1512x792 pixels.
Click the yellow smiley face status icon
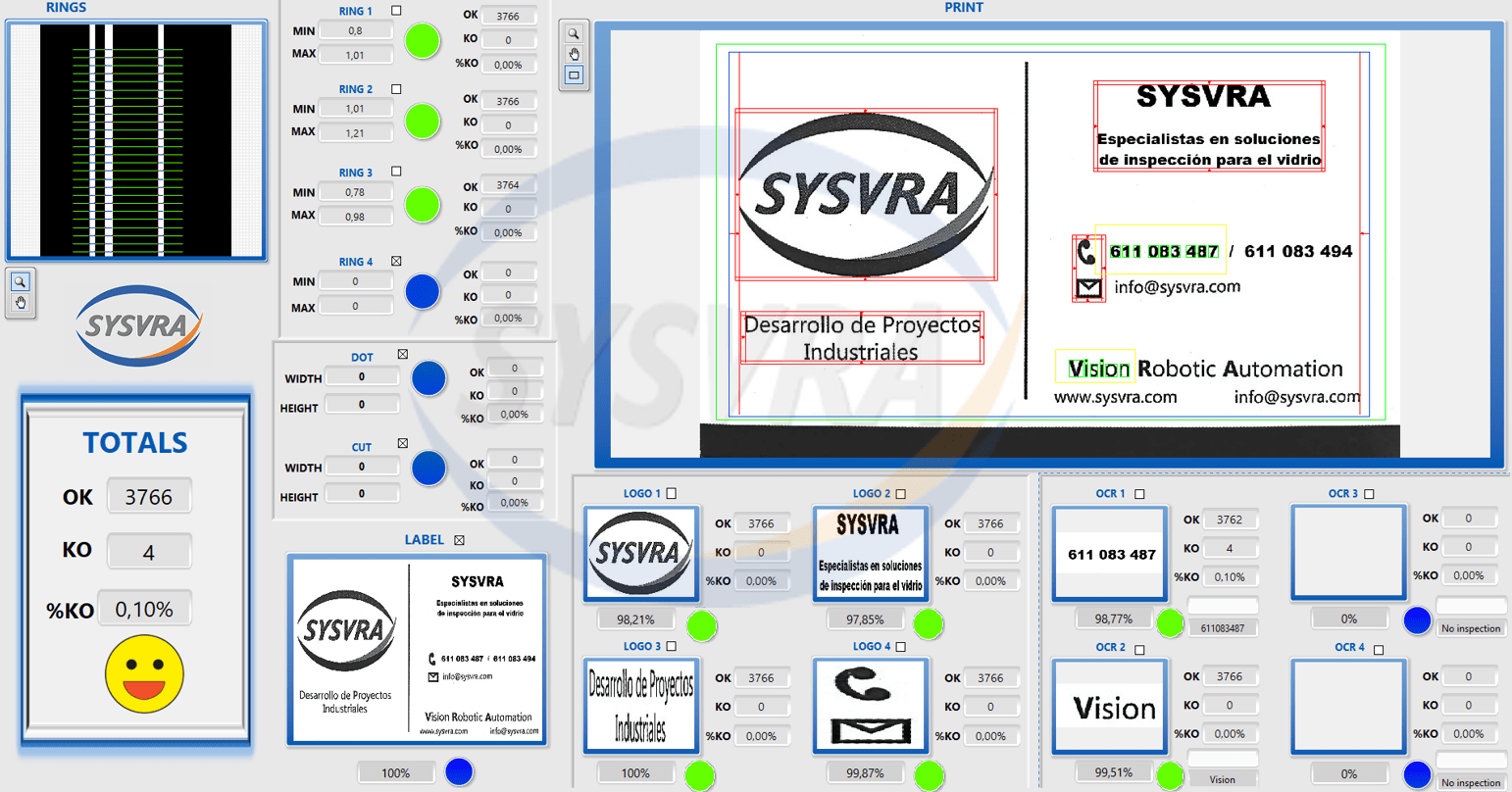[x=144, y=673]
